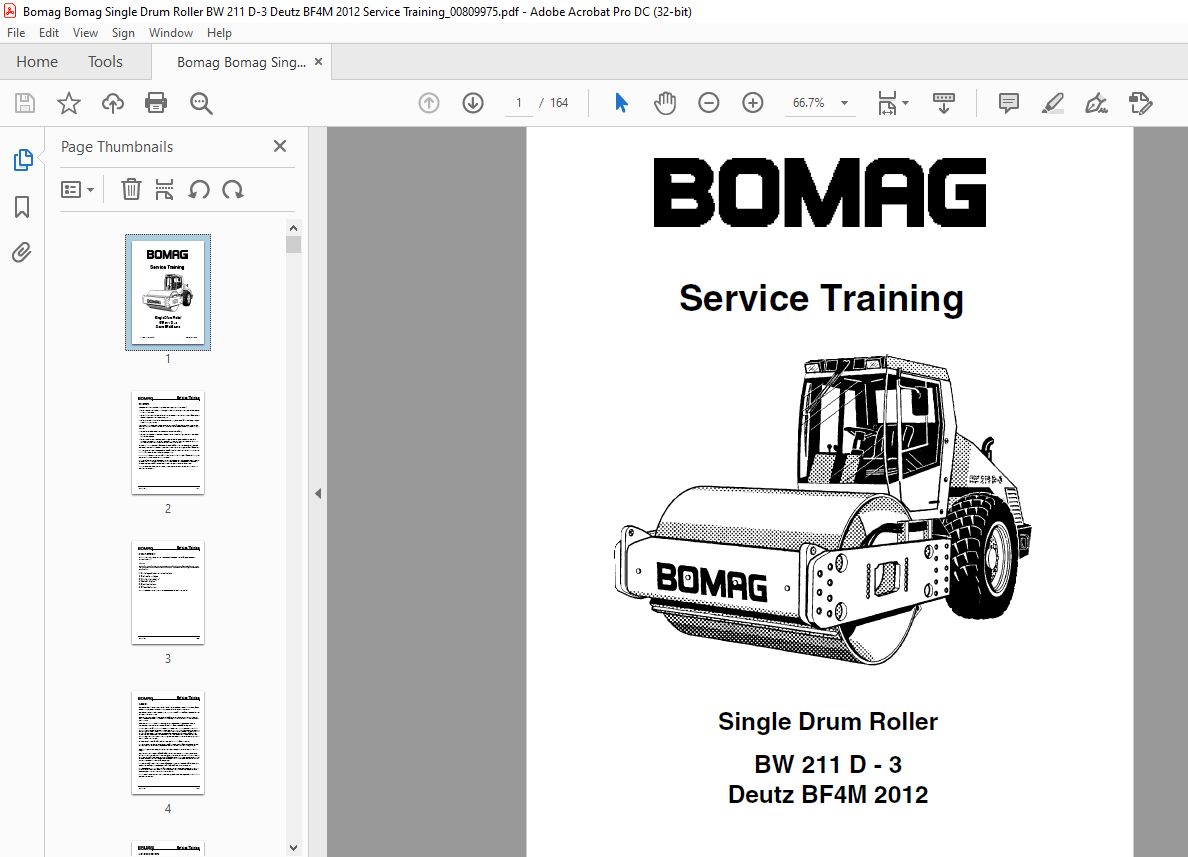Click thumbnails scrollbar up arrow
The width and height of the screenshot is (1188, 857).
(x=293, y=227)
